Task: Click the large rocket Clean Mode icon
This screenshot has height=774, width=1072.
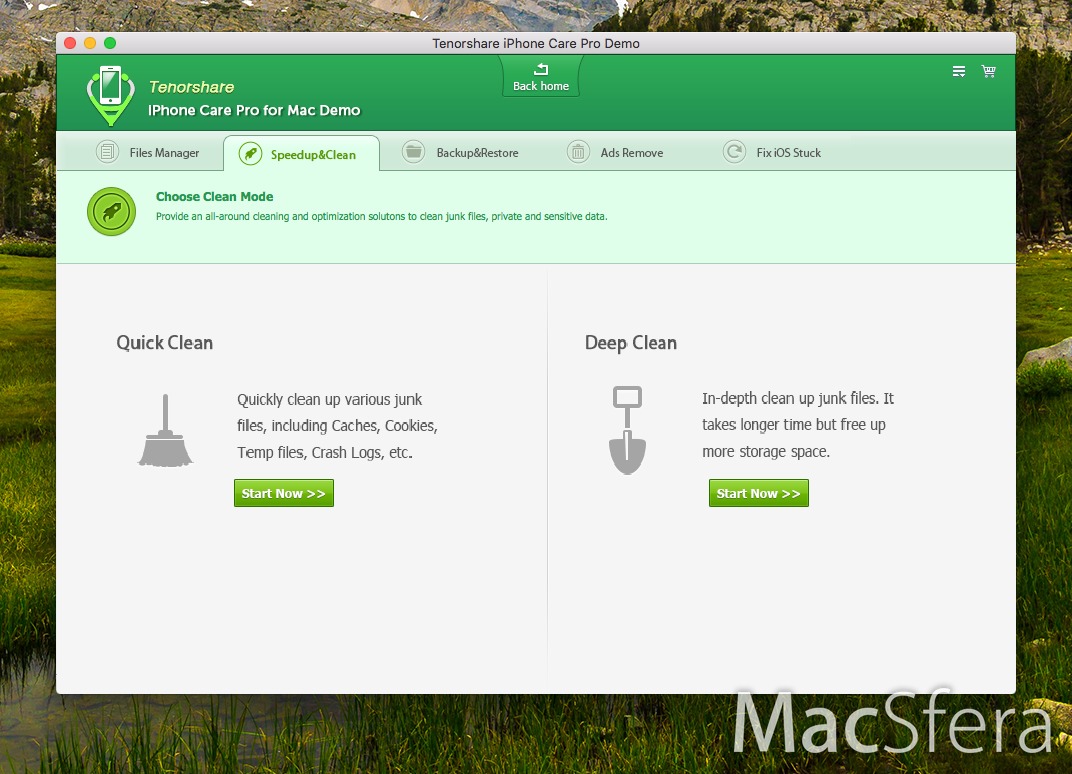Action: pyautogui.click(x=111, y=211)
